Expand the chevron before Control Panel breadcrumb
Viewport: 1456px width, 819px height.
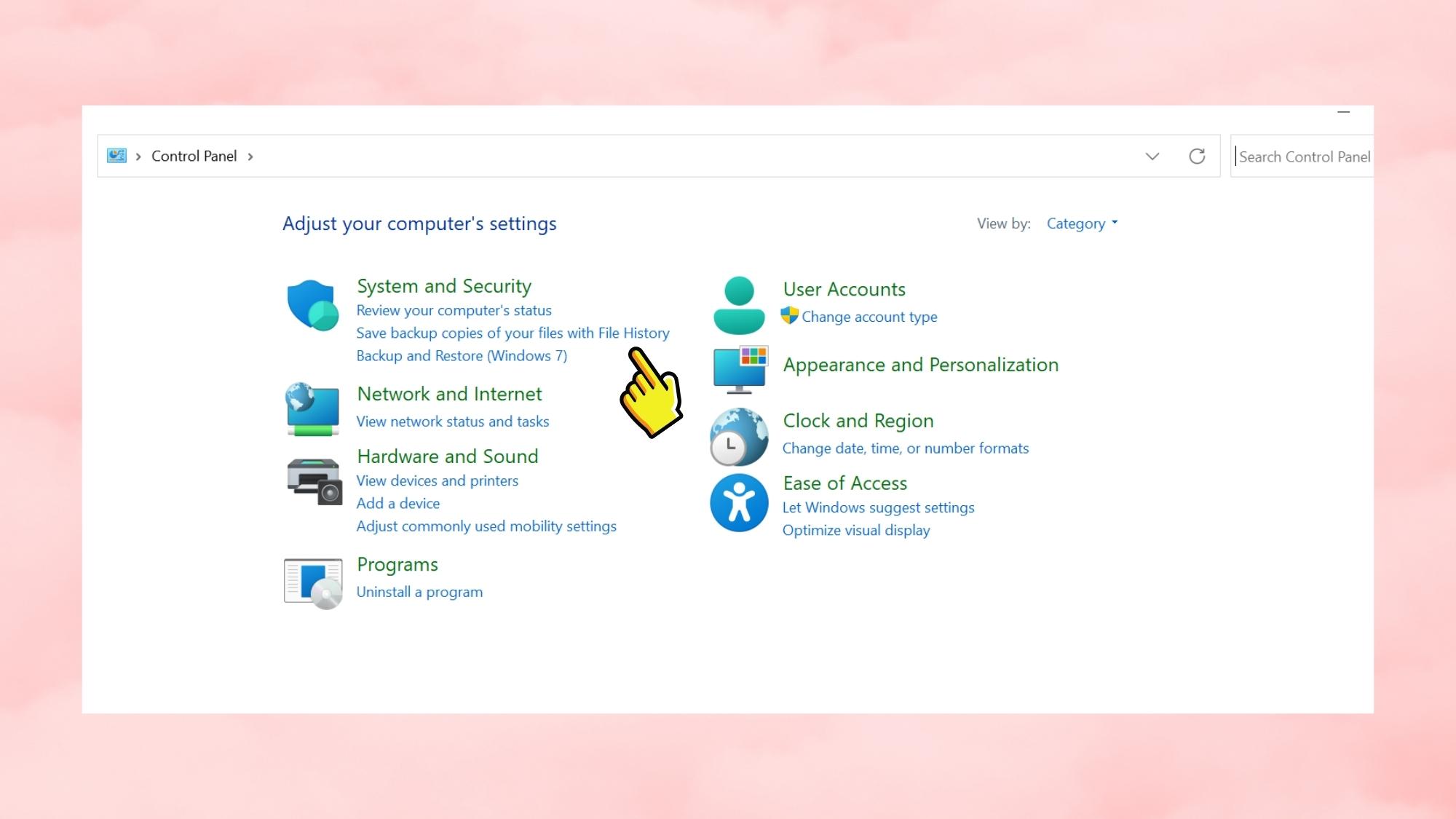click(x=138, y=157)
